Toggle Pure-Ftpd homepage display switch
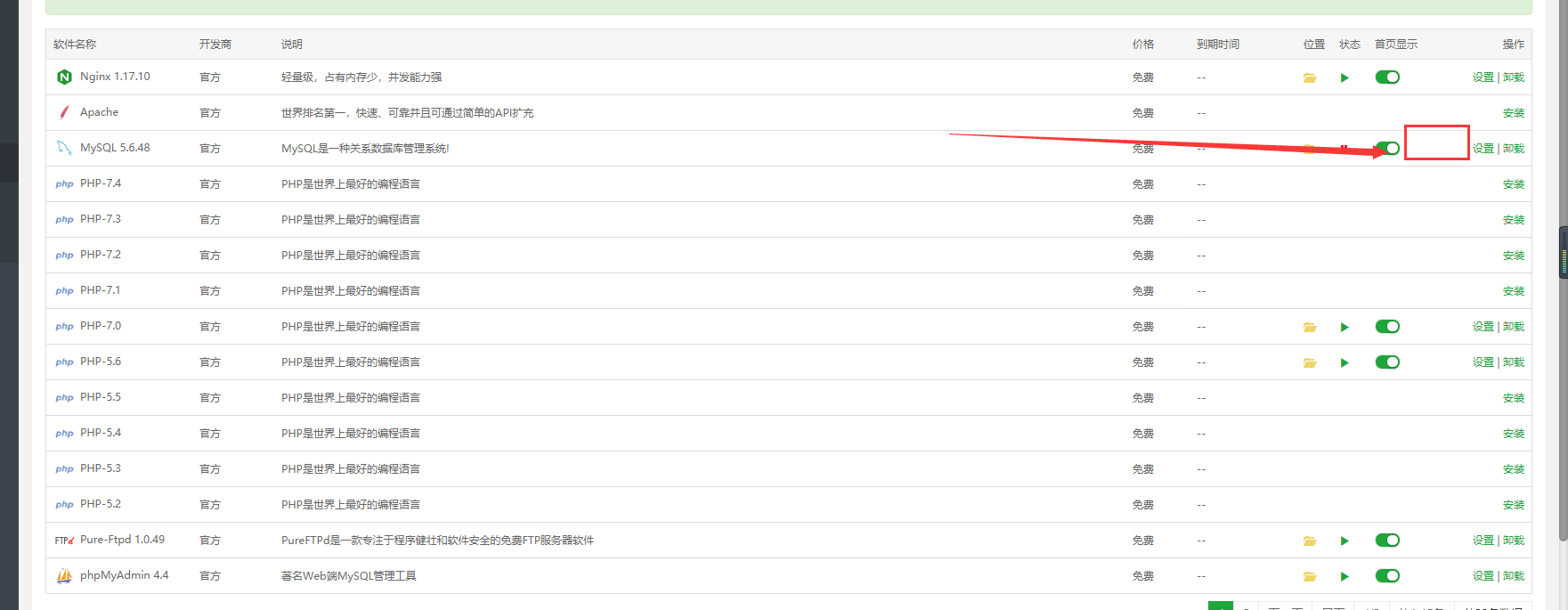This screenshot has width=1568, height=610. (1387, 541)
